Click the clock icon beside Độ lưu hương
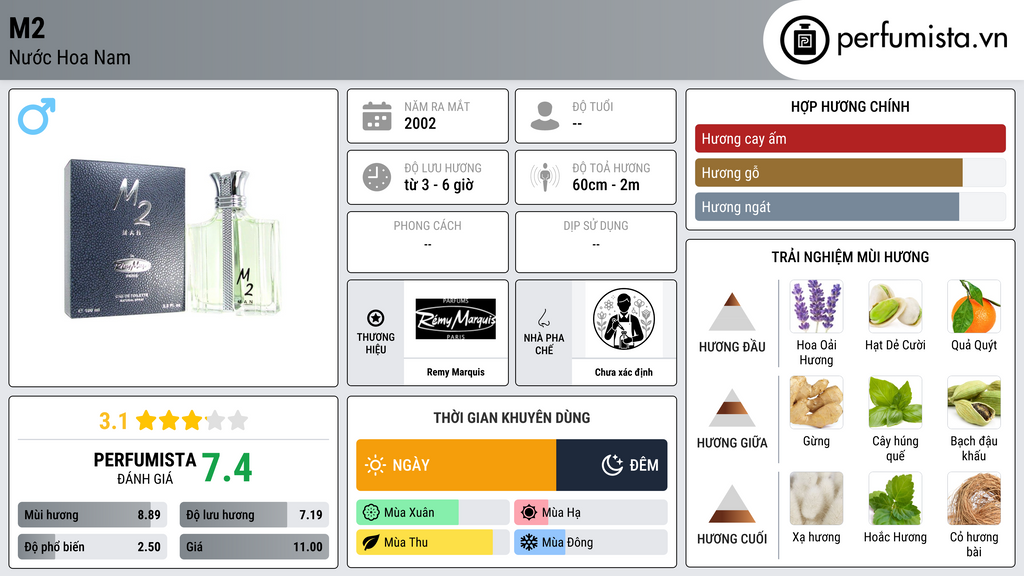 [x=377, y=177]
